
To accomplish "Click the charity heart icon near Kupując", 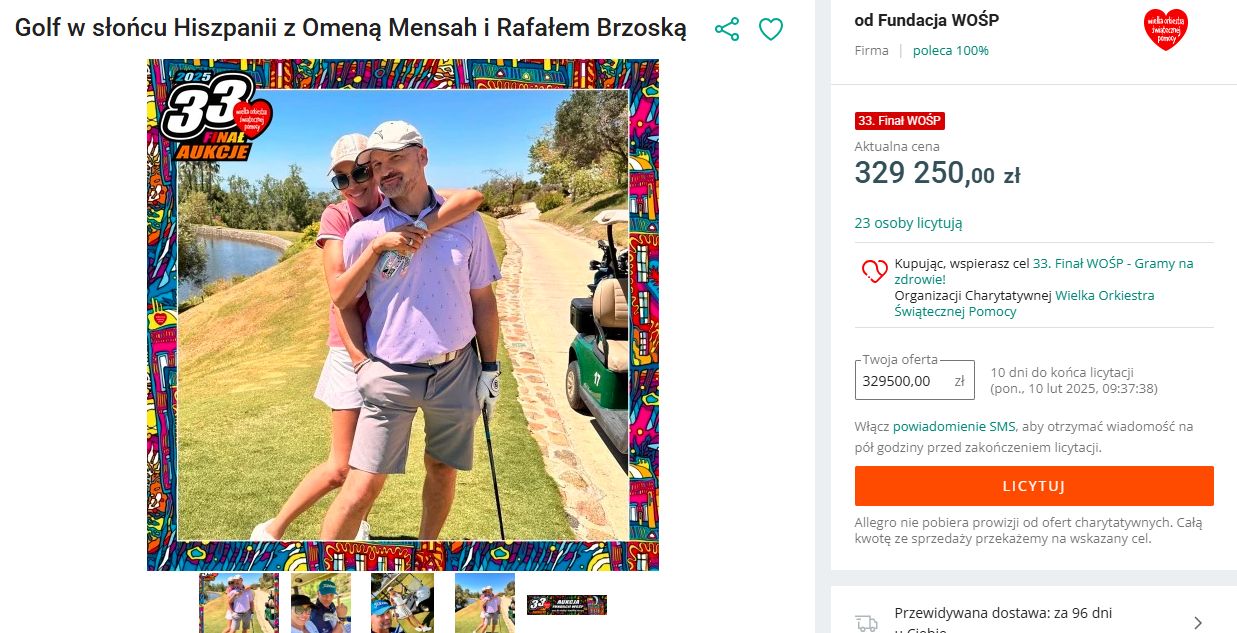I will (874, 271).
